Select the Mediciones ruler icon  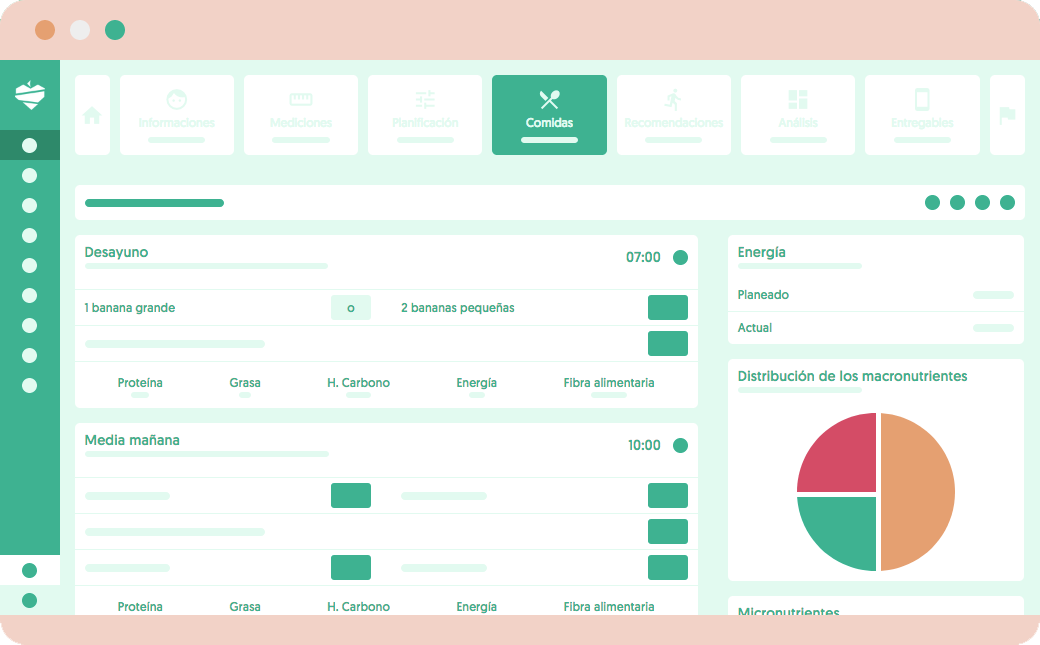point(301,100)
